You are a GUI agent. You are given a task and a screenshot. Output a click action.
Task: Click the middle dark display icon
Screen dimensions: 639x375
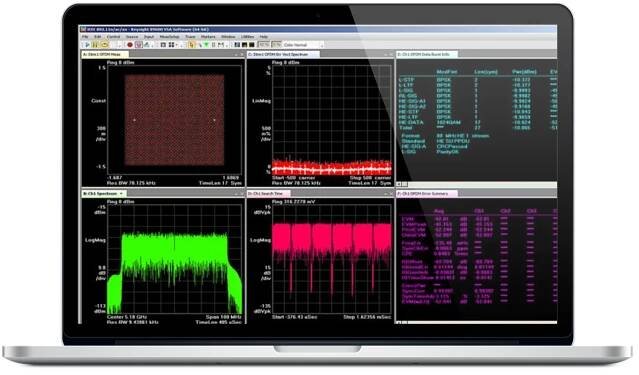[x=245, y=45]
